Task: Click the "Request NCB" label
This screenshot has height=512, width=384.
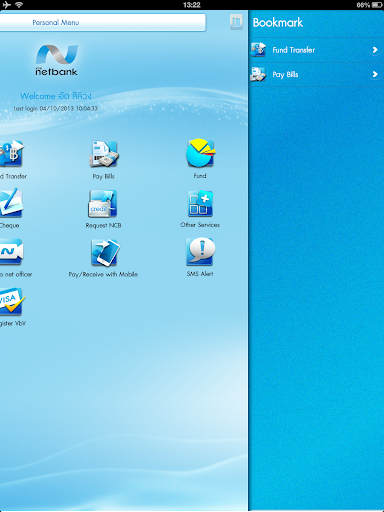Action: [x=103, y=226]
